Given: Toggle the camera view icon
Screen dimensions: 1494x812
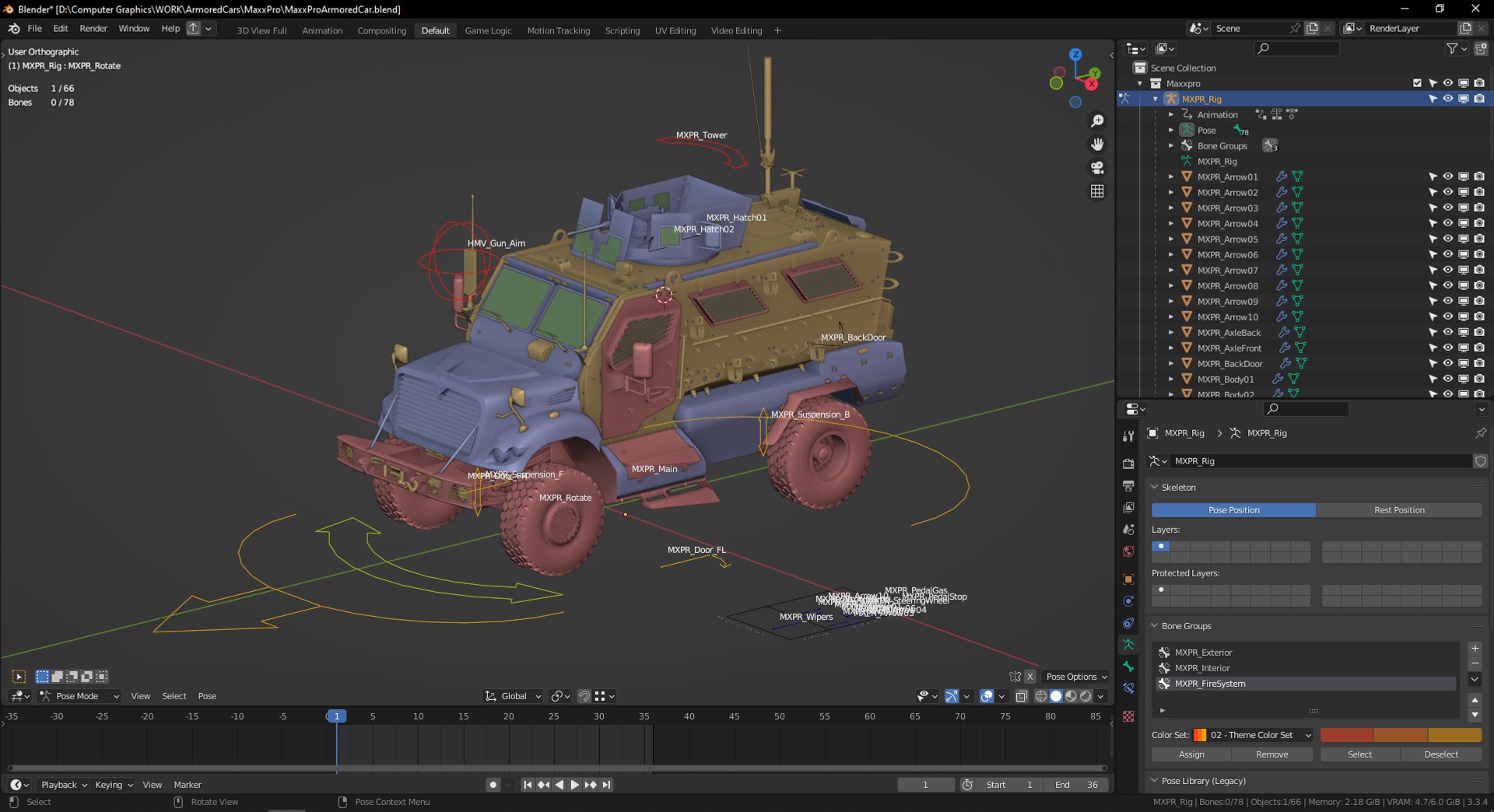Looking at the screenshot, I should [x=1097, y=168].
